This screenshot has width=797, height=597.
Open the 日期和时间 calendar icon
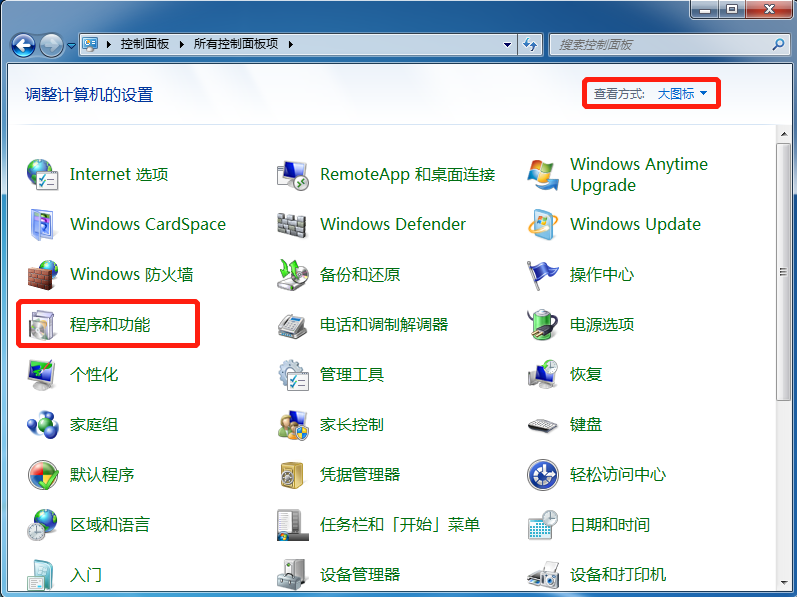coord(542,524)
